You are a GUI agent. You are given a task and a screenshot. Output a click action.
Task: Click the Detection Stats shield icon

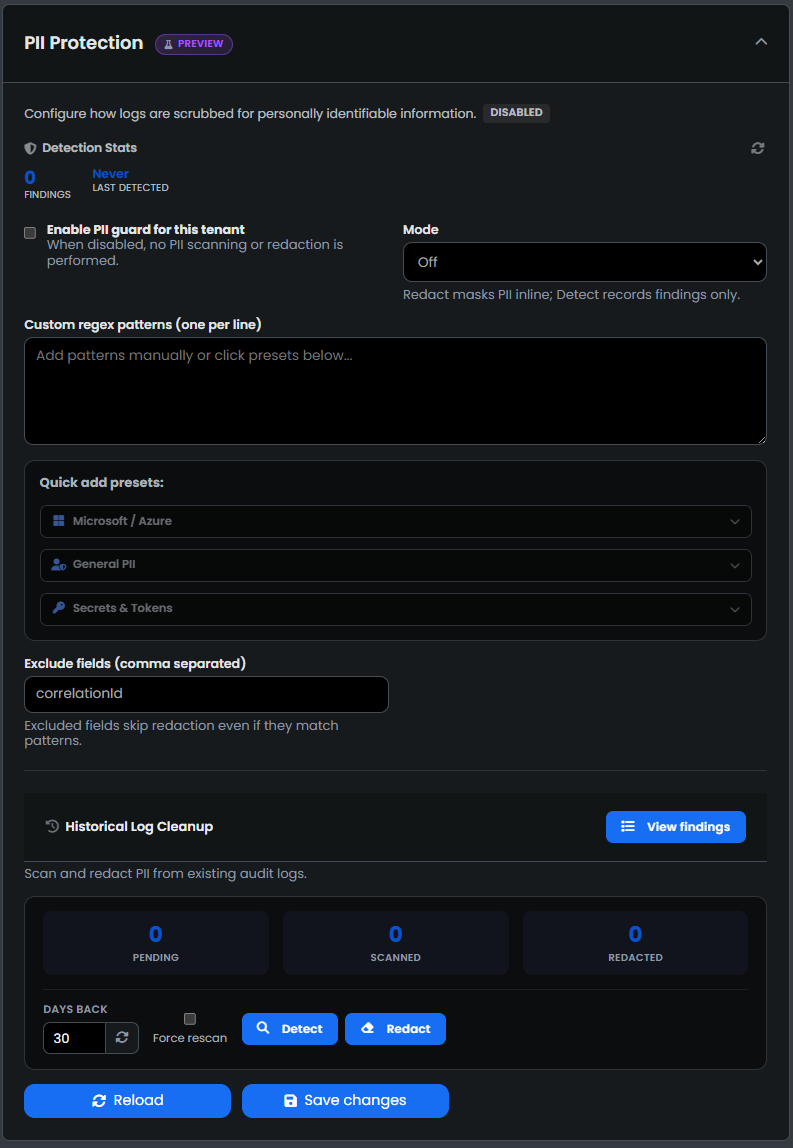pos(30,148)
